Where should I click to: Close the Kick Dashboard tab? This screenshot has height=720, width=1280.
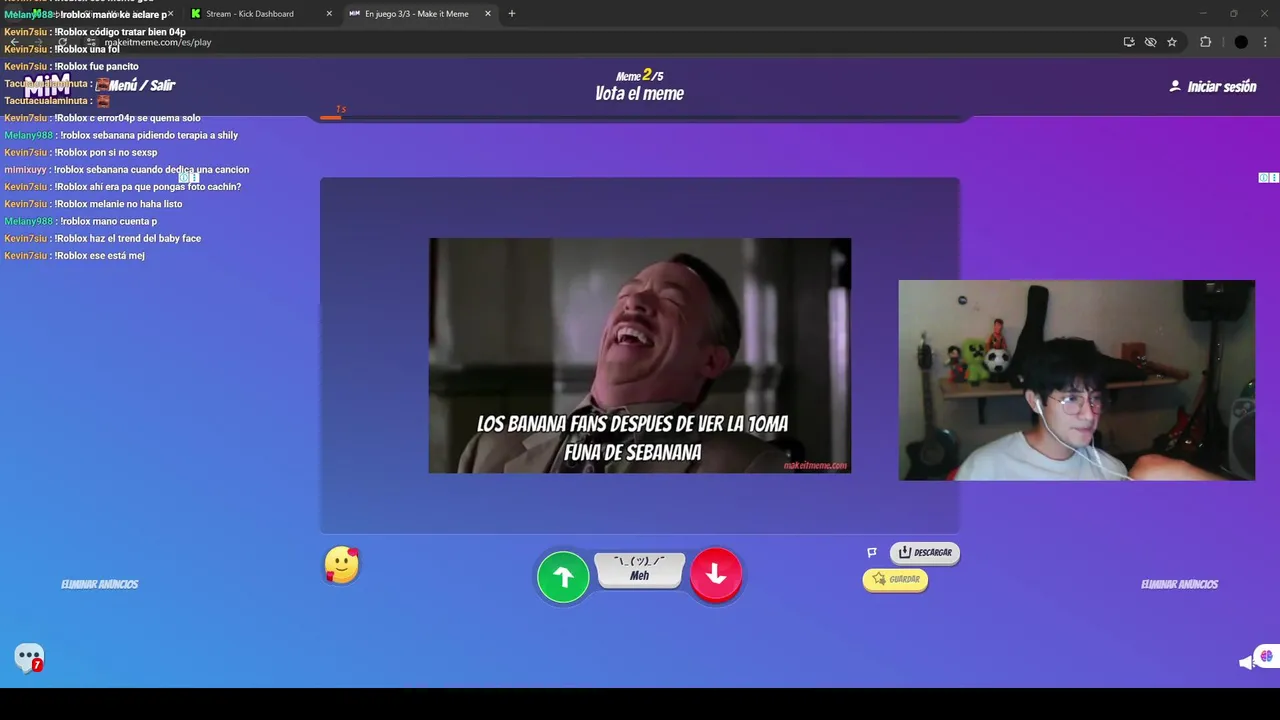click(x=329, y=14)
